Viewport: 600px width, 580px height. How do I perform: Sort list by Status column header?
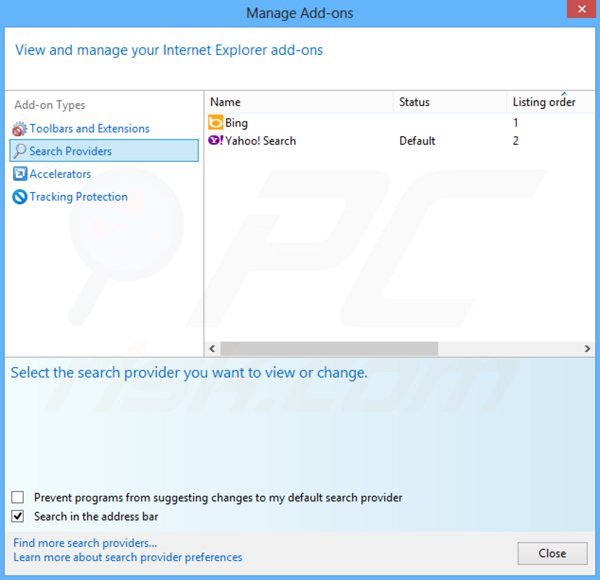coord(450,102)
